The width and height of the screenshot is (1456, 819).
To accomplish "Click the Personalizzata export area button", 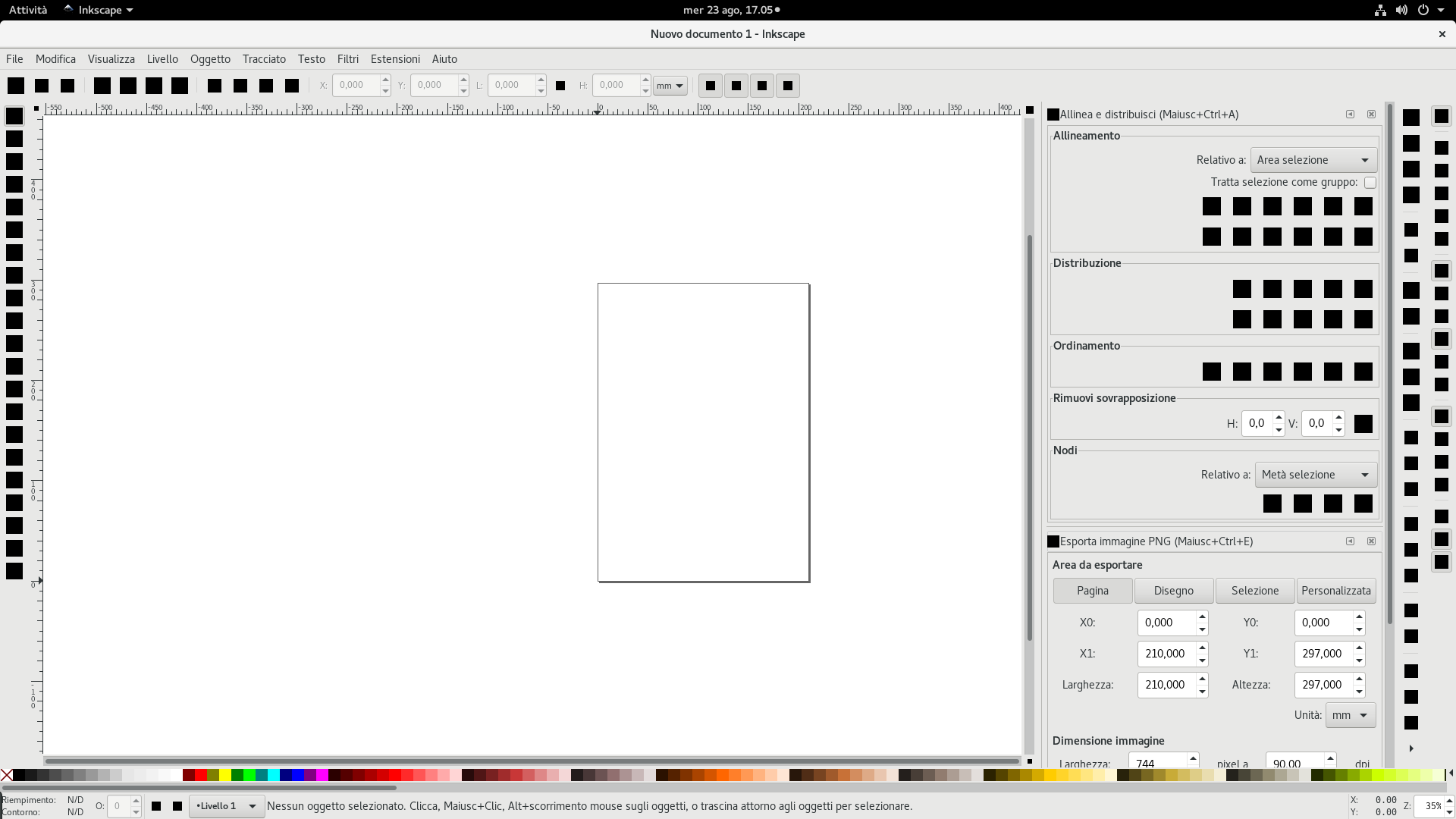I will pyautogui.click(x=1335, y=591).
